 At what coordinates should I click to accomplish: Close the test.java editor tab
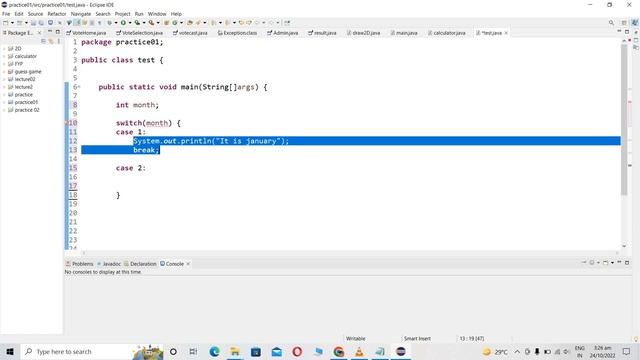[506, 33]
